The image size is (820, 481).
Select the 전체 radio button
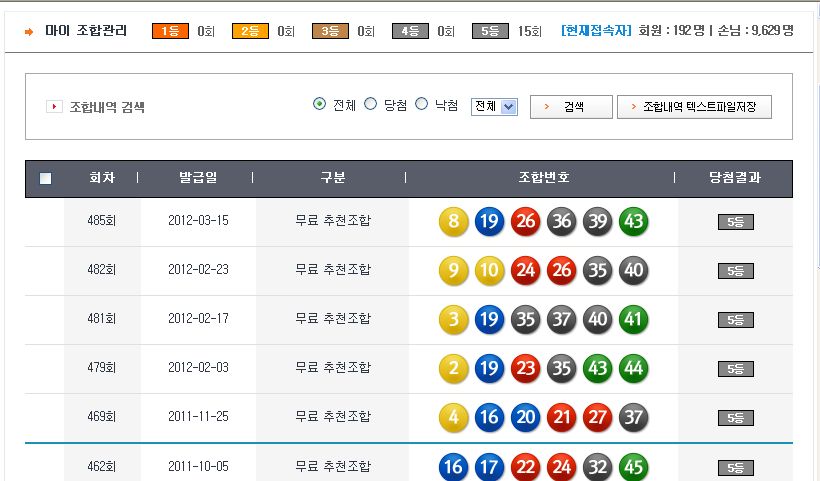tap(320, 104)
